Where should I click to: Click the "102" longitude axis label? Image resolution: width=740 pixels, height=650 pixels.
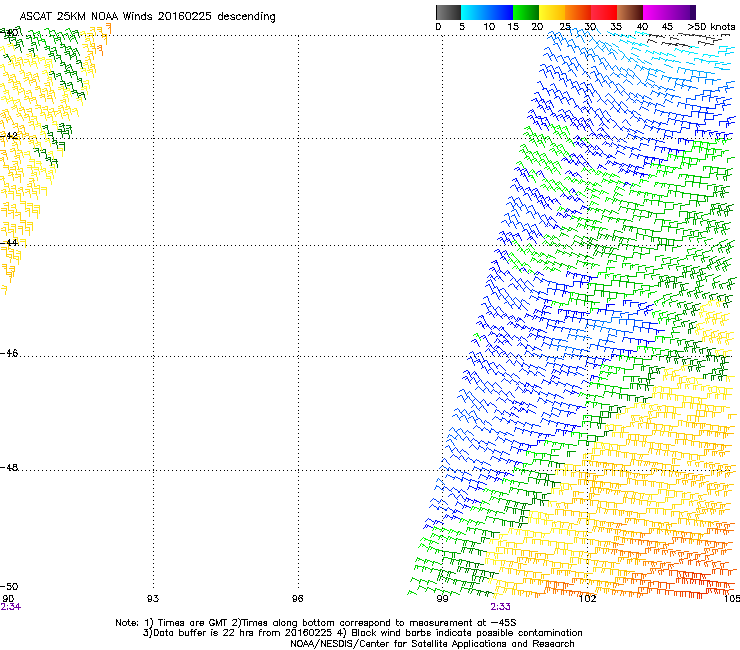coord(588,599)
